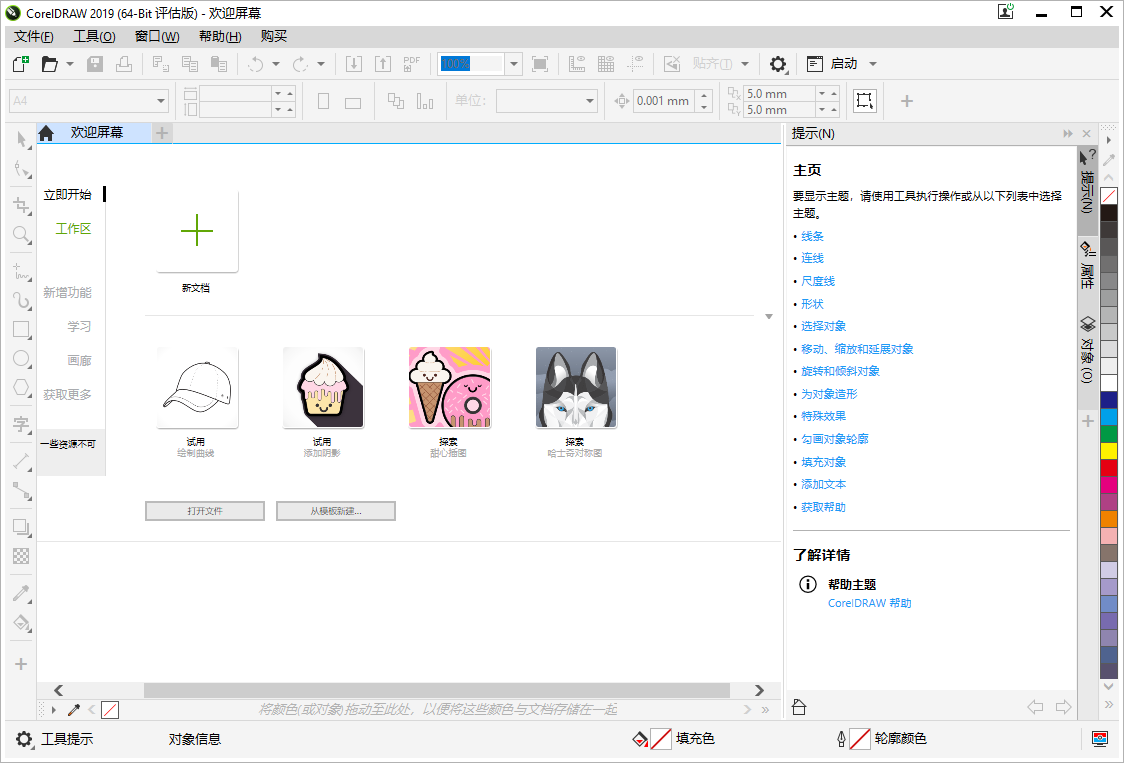Select the Ellipse tool

pos(22,359)
